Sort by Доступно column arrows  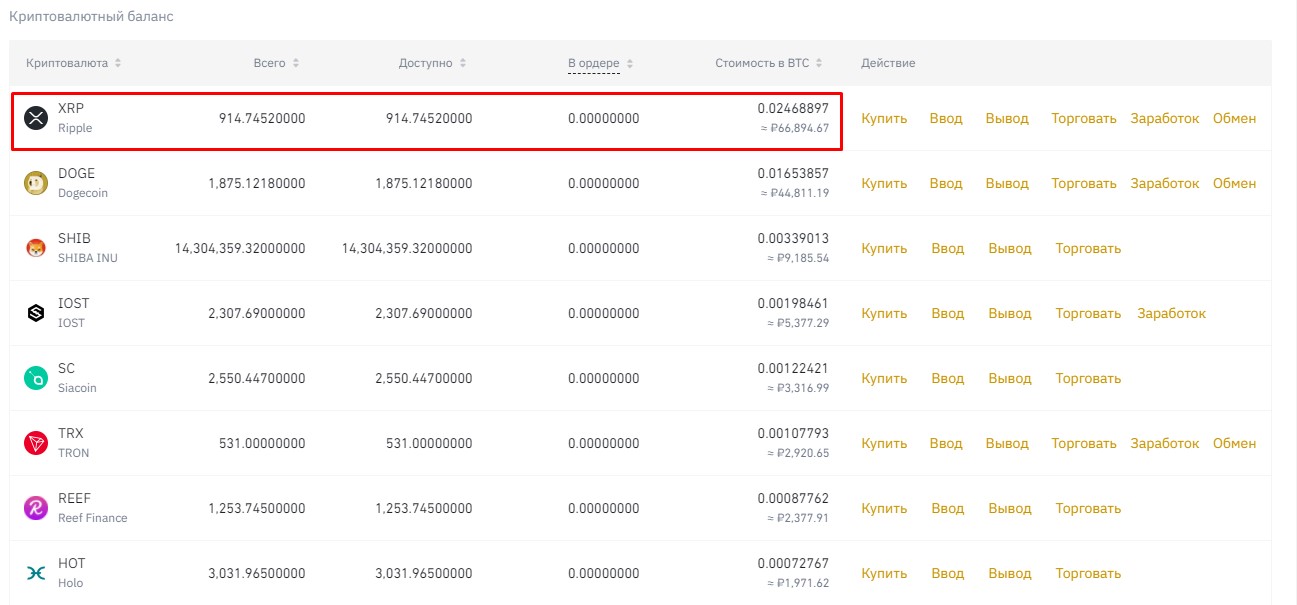pos(462,63)
